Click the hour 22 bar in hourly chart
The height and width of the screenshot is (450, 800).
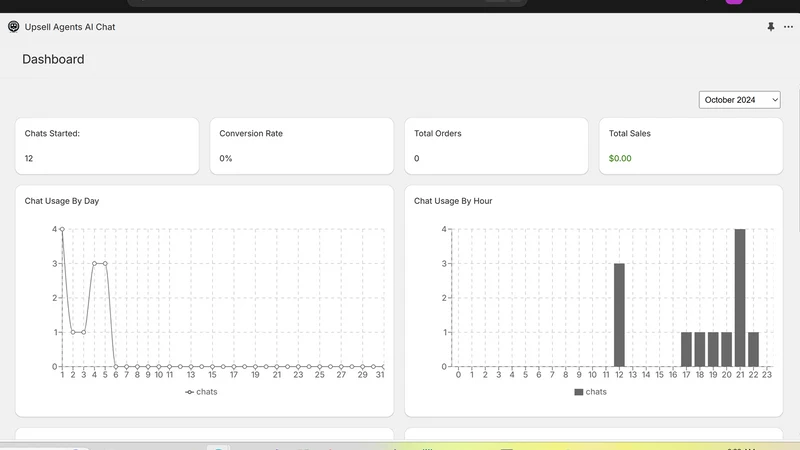(x=754, y=349)
